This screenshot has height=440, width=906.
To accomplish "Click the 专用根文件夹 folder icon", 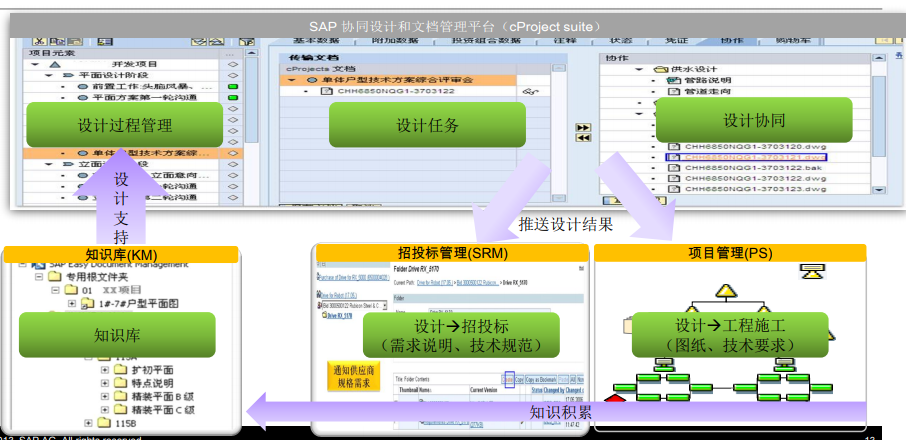I will tap(54, 277).
